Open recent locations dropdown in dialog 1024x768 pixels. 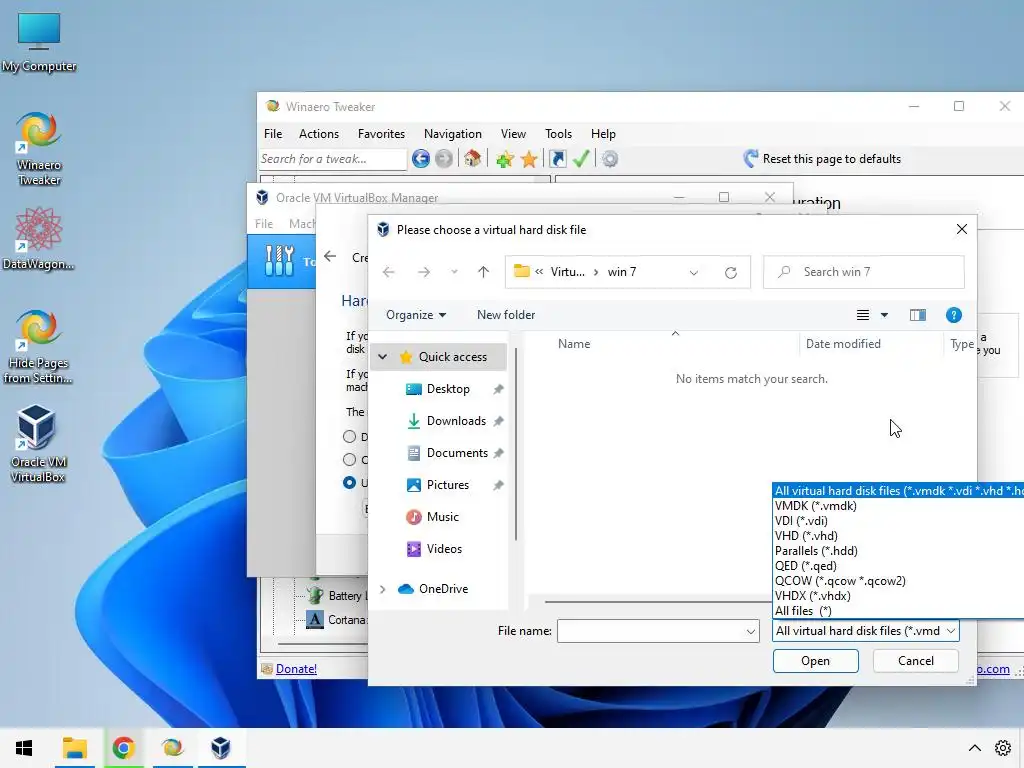tap(454, 272)
